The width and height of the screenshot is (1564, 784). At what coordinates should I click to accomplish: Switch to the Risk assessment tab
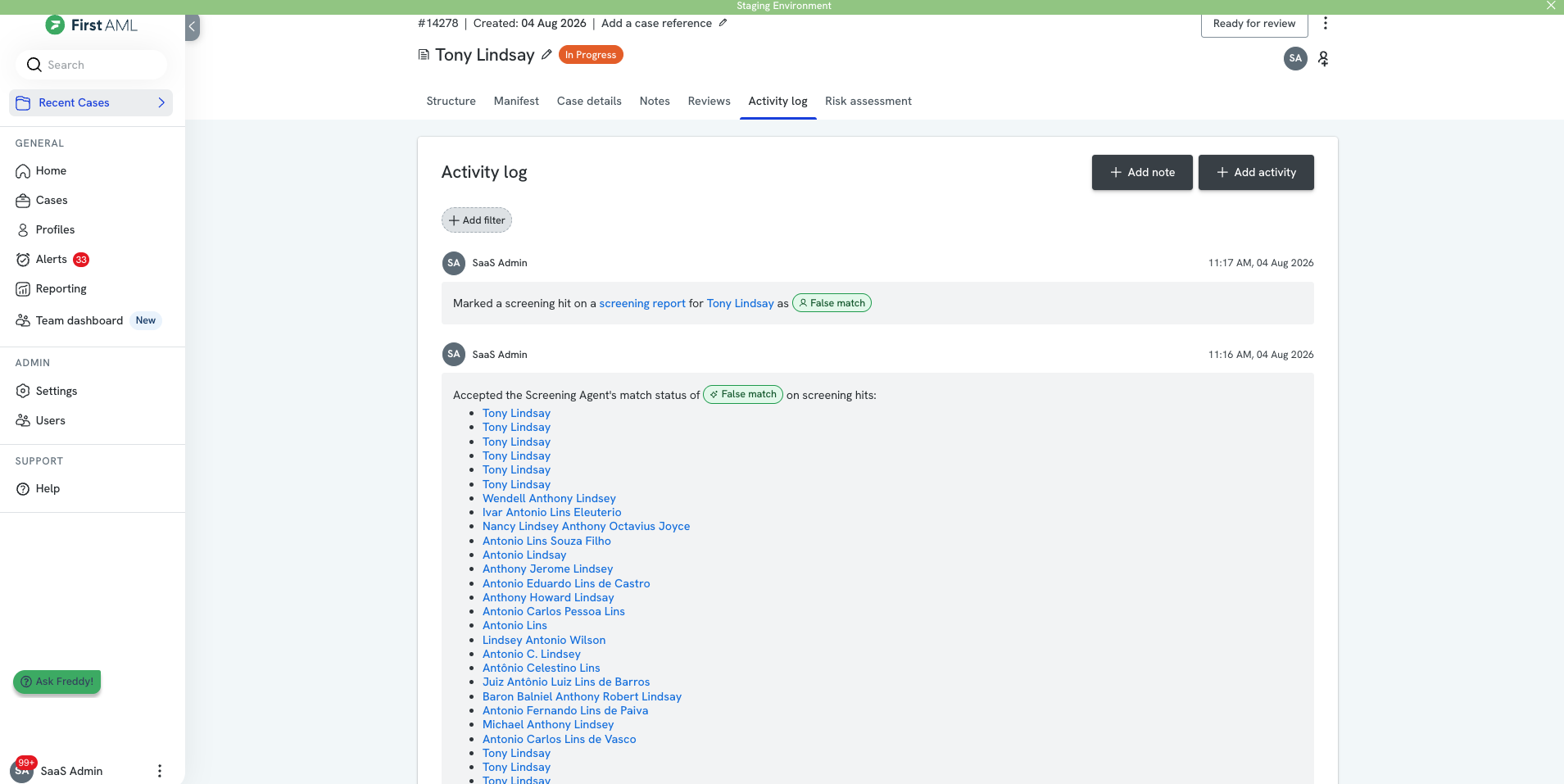tap(868, 102)
